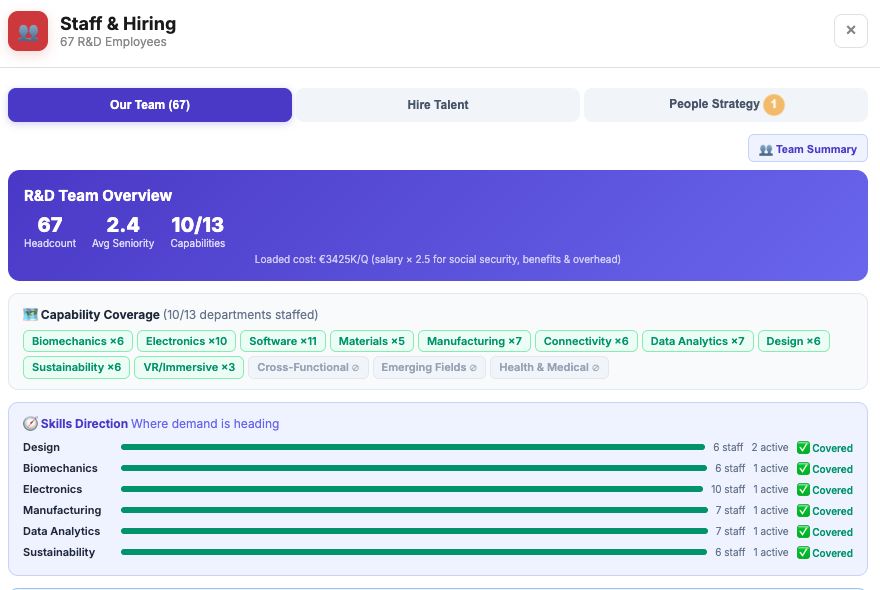This screenshot has height=590, width=880.
Task: Click the compass icon beside Skills Direction
Action: click(x=30, y=424)
